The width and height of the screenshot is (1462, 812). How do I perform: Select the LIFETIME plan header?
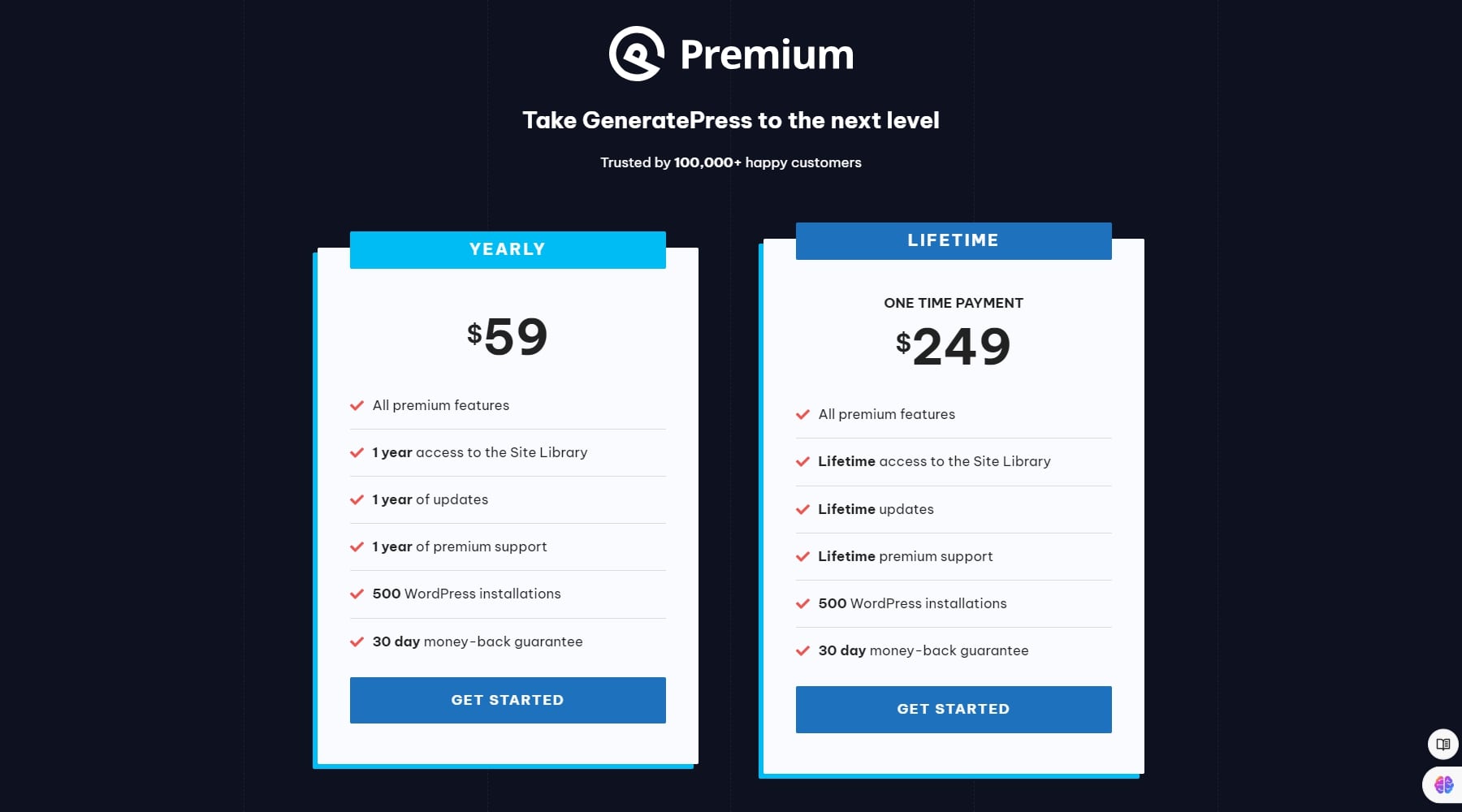click(x=954, y=240)
